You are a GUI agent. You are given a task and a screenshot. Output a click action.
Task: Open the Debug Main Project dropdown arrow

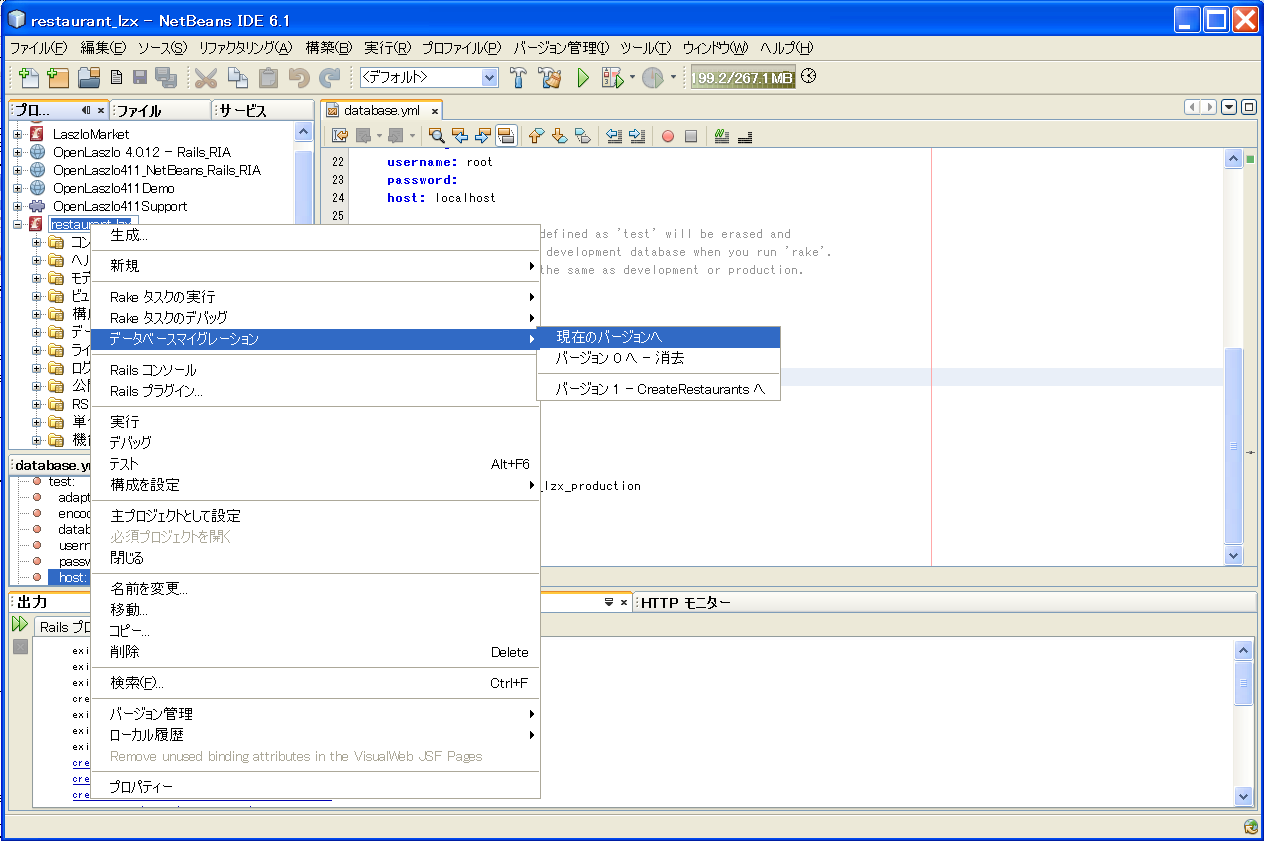(632, 78)
